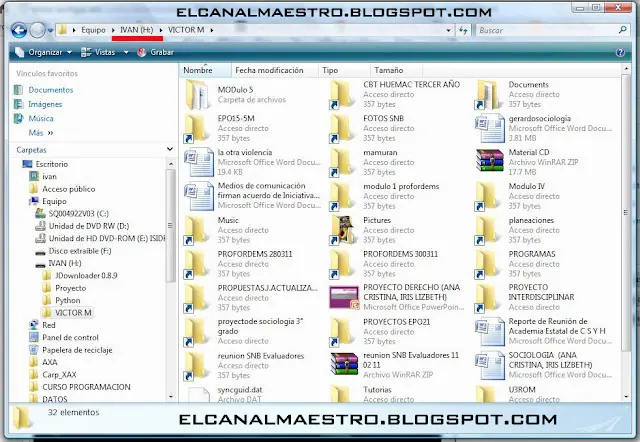This screenshot has width=640, height=442.
Task: Select reunion SNB Evaluadores 11 02 11 ZIP icon
Action: pos(344,364)
